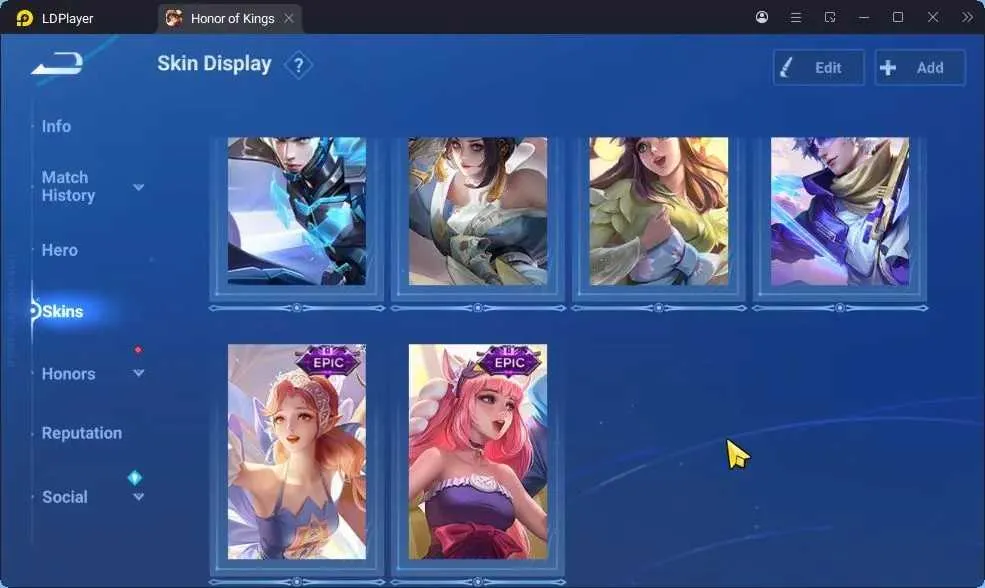Click the Honor of Kings tab icon
The image size is (985, 588).
[174, 18]
